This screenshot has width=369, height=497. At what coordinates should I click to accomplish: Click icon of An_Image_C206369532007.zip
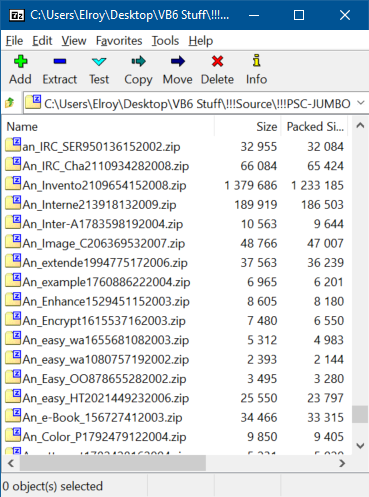coord(13,242)
